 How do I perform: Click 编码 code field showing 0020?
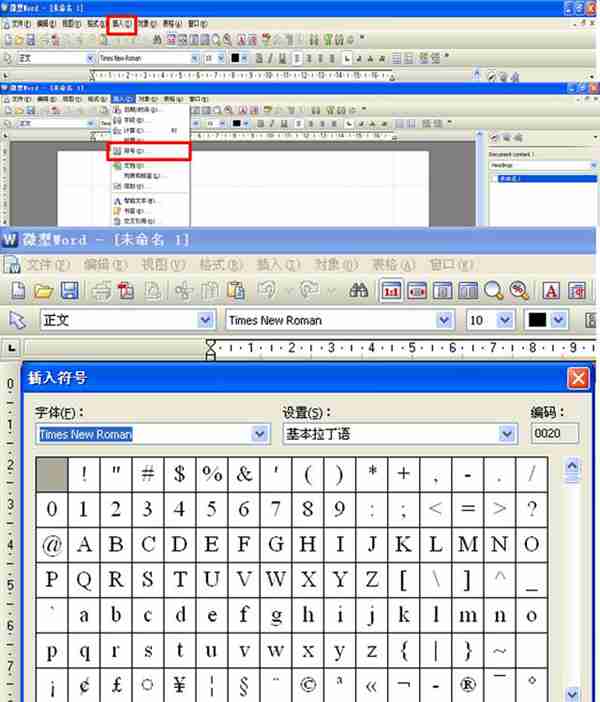pos(554,433)
